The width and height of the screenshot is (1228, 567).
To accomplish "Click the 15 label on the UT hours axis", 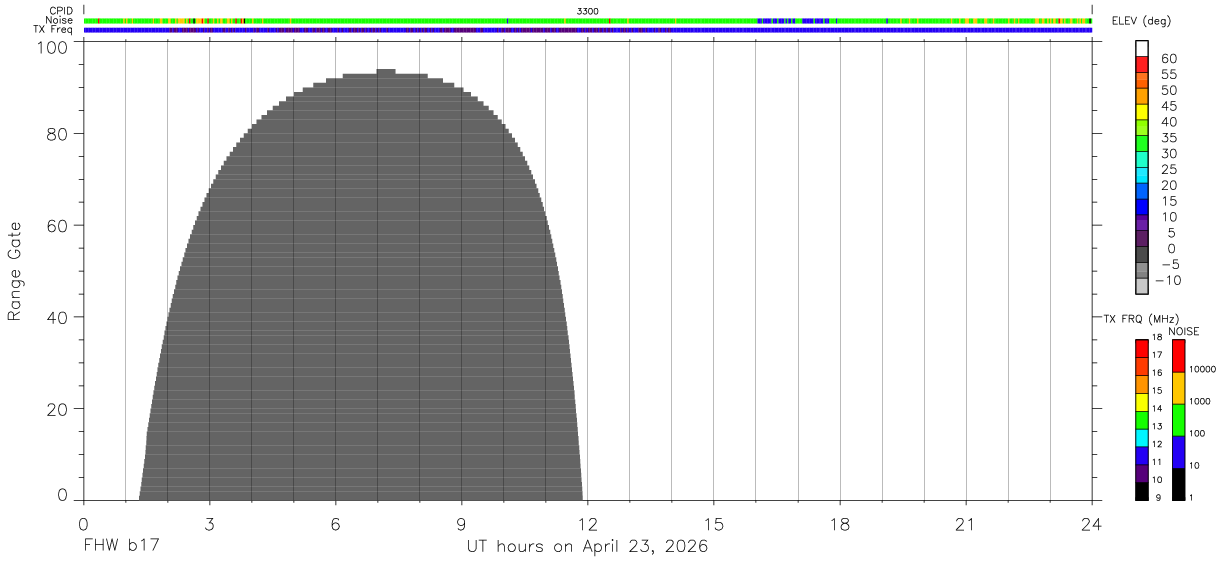I will click(x=713, y=524).
